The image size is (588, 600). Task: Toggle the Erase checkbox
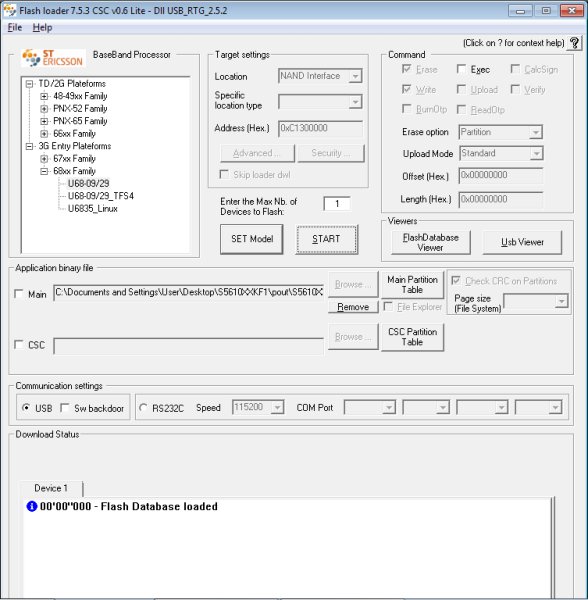point(406,69)
